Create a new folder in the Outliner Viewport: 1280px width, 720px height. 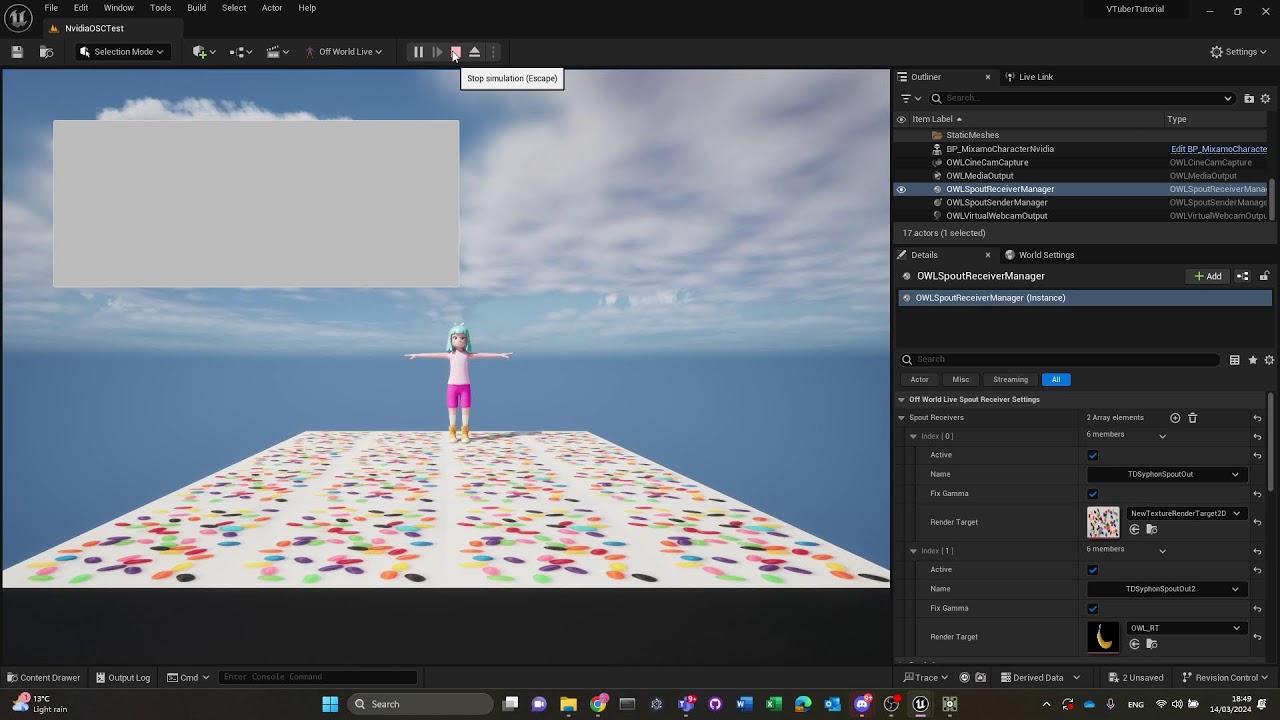coord(1249,98)
